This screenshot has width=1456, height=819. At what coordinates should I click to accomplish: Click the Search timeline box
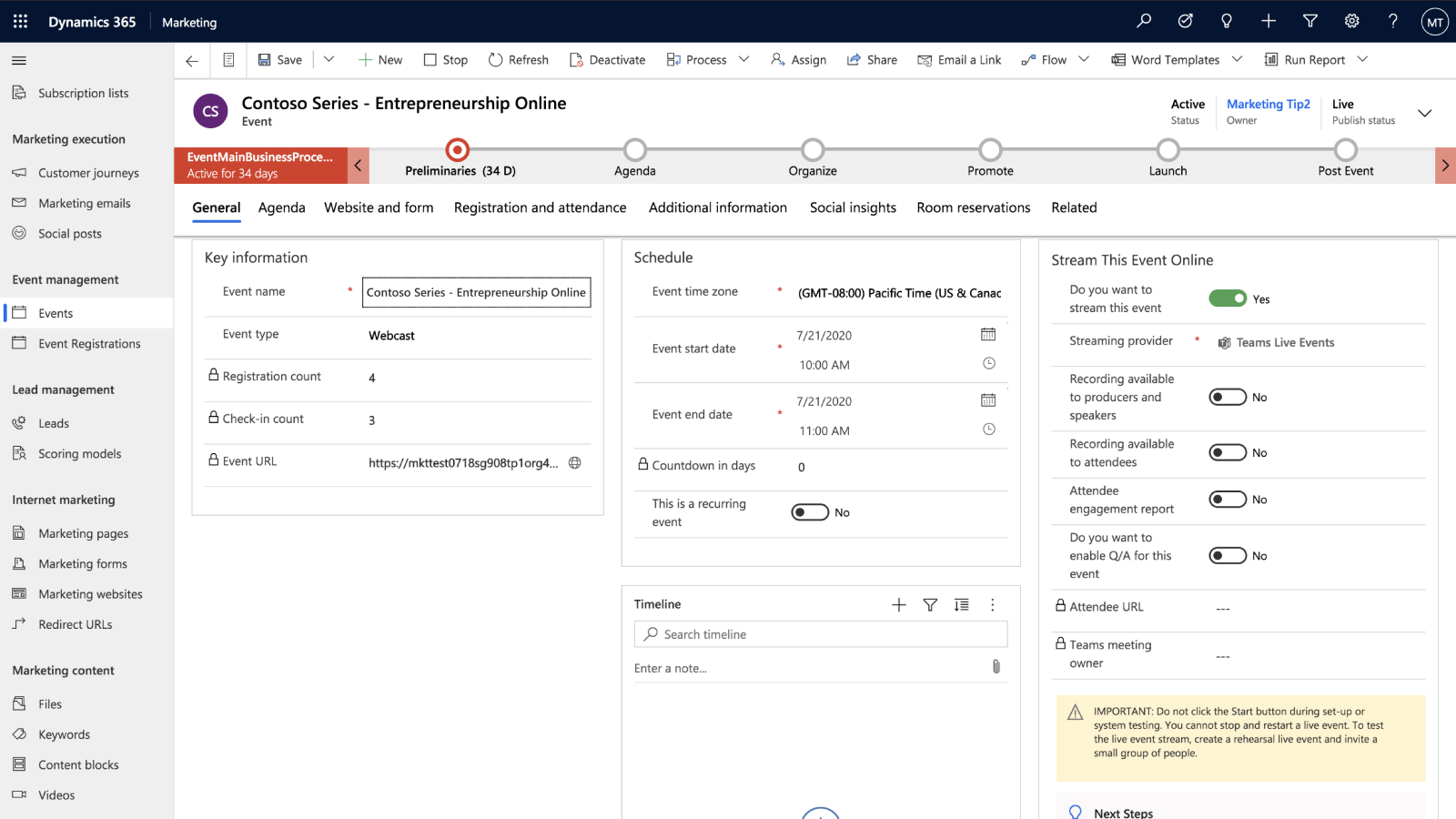821,634
